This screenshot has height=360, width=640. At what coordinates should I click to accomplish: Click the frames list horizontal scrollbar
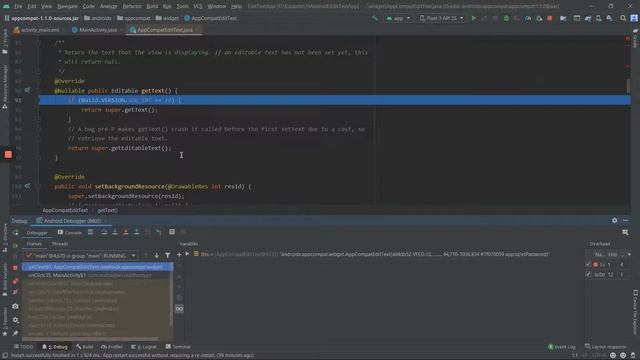pyautogui.click(x=91, y=339)
